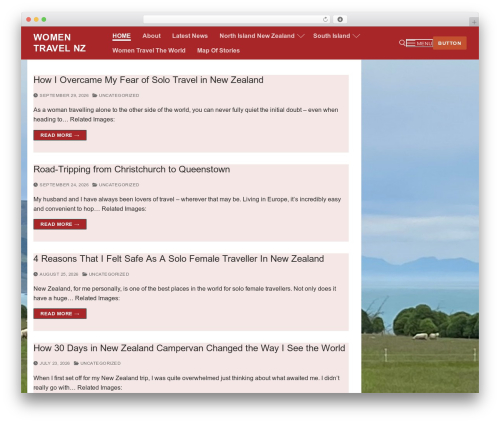500x423 pixels.
Task: Open Uncategorized category on Solo Travel post
Action: coord(119,95)
